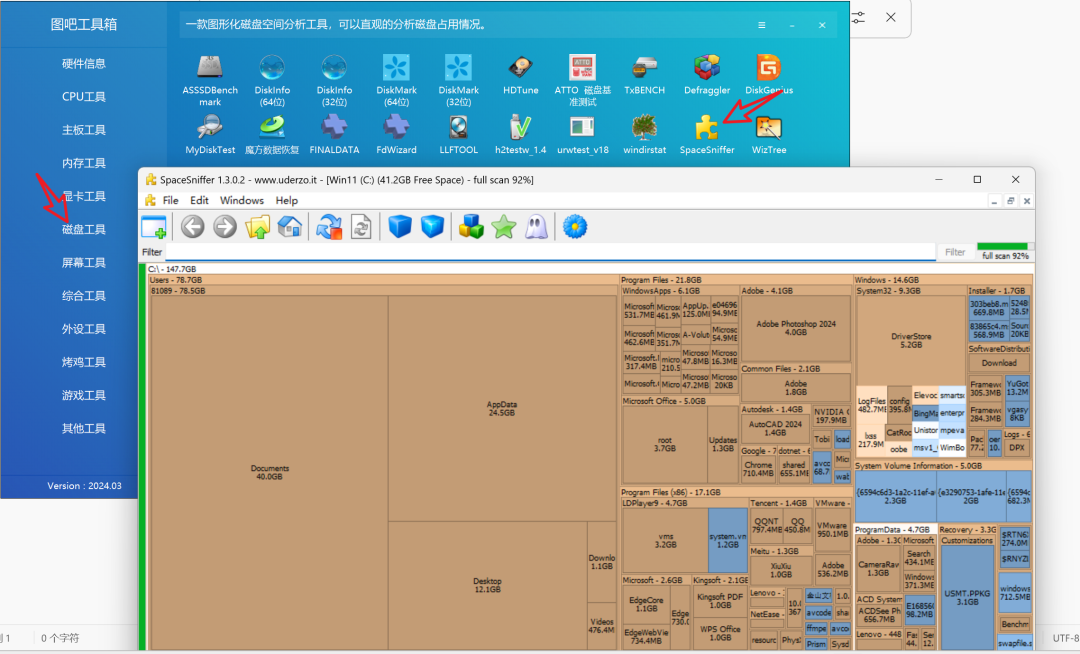
Task: Launch windirstat tool
Action: (x=645, y=134)
